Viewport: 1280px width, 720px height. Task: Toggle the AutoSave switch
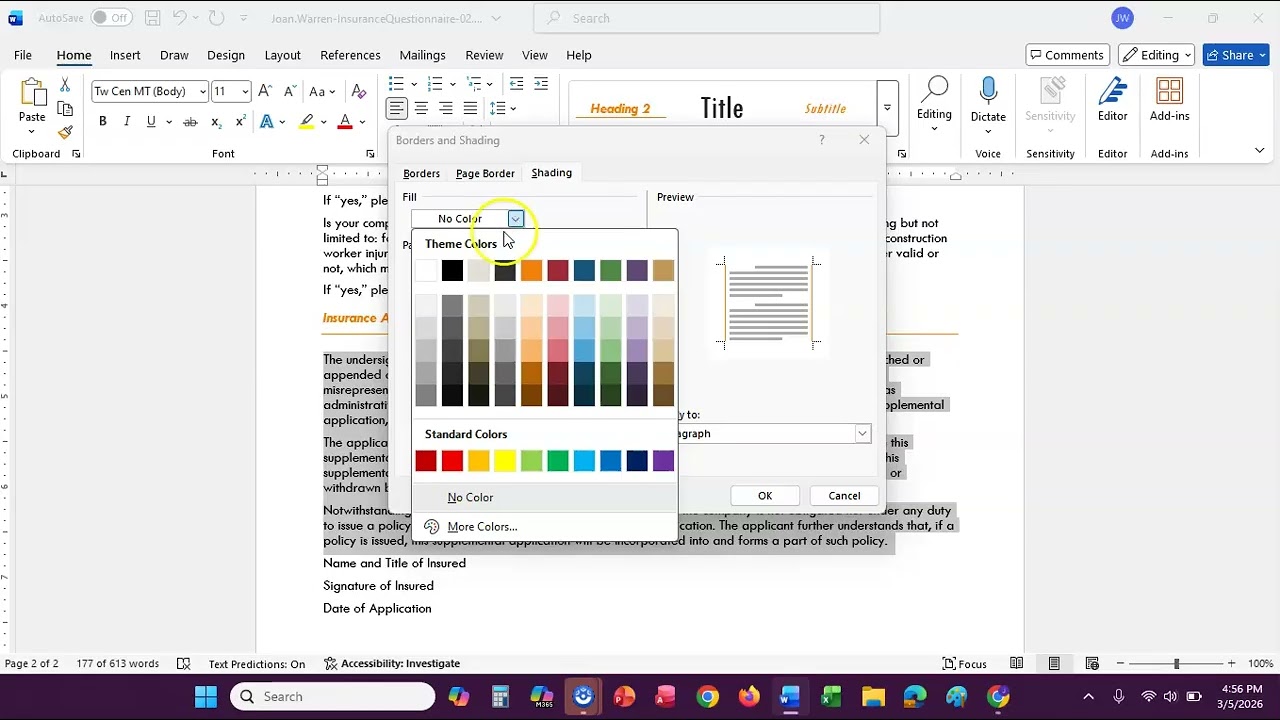[x=111, y=18]
